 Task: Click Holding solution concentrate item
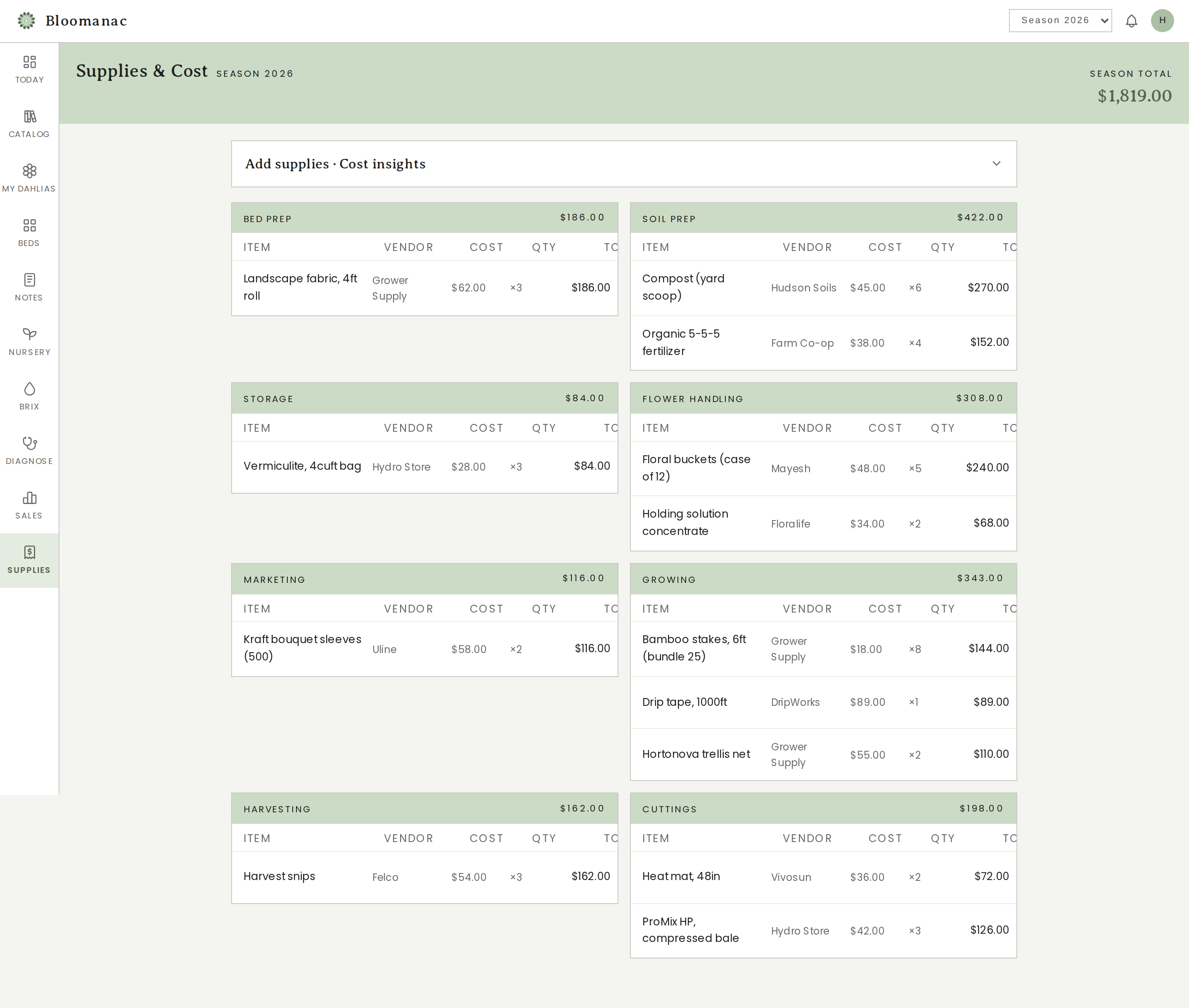tap(685, 522)
